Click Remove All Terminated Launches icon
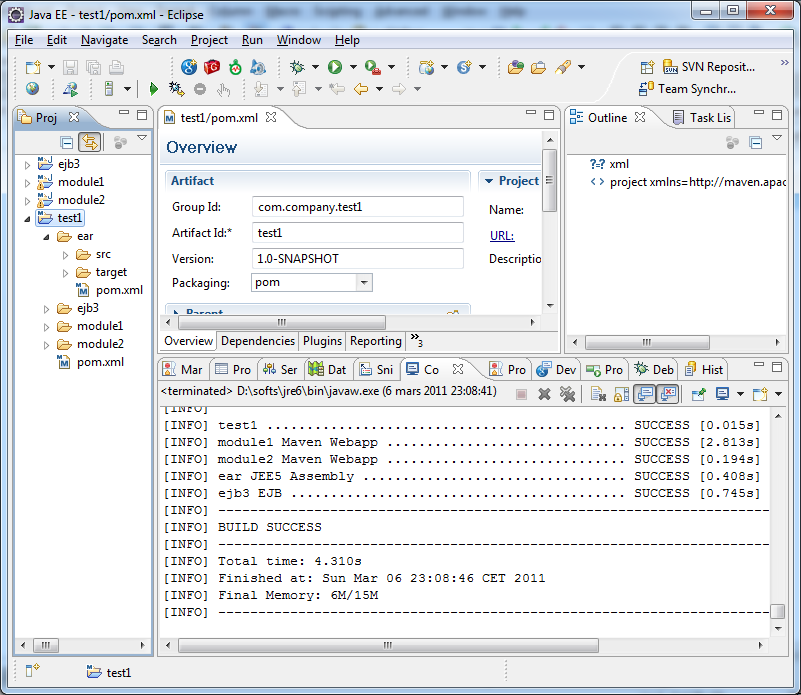 coord(567,394)
